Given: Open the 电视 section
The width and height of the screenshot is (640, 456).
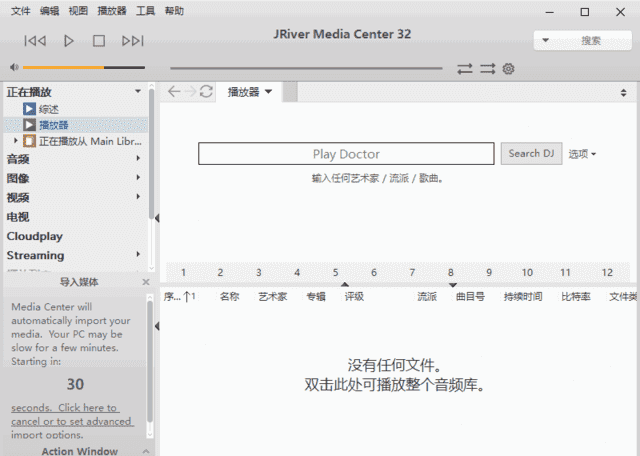Looking at the screenshot, I should (18, 217).
